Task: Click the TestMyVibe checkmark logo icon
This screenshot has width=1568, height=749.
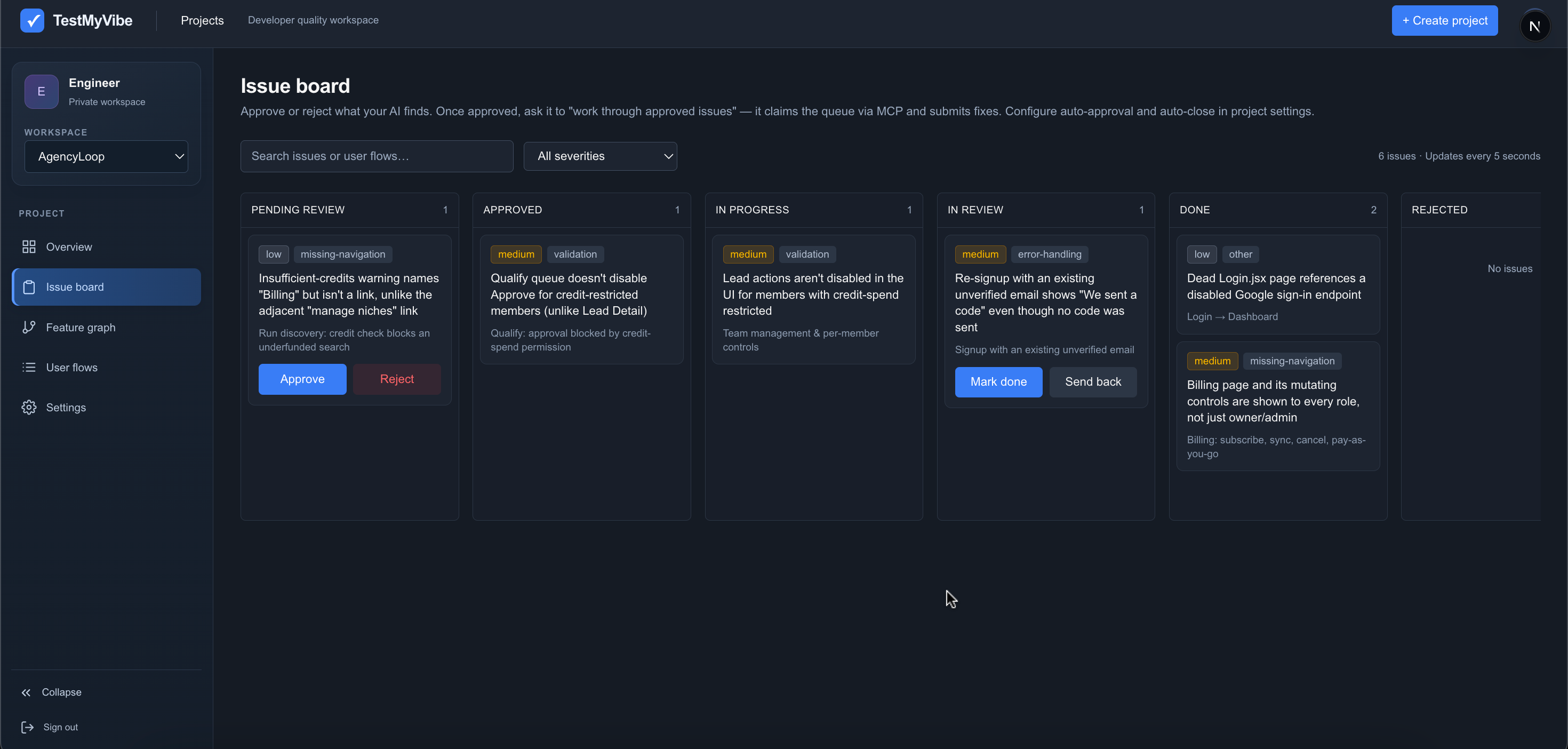Action: click(31, 21)
